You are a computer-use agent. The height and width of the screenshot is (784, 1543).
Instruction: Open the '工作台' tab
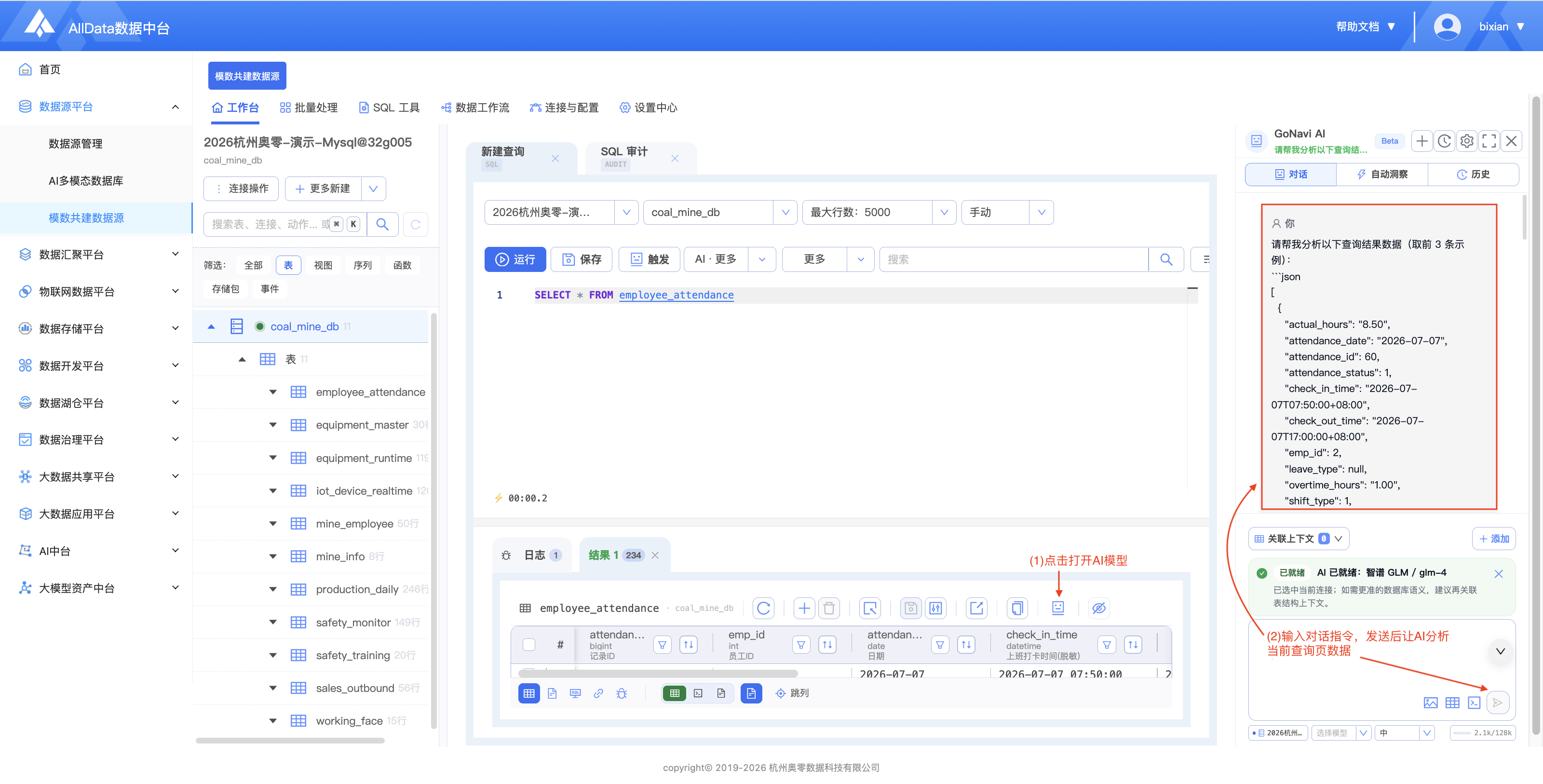pos(235,108)
